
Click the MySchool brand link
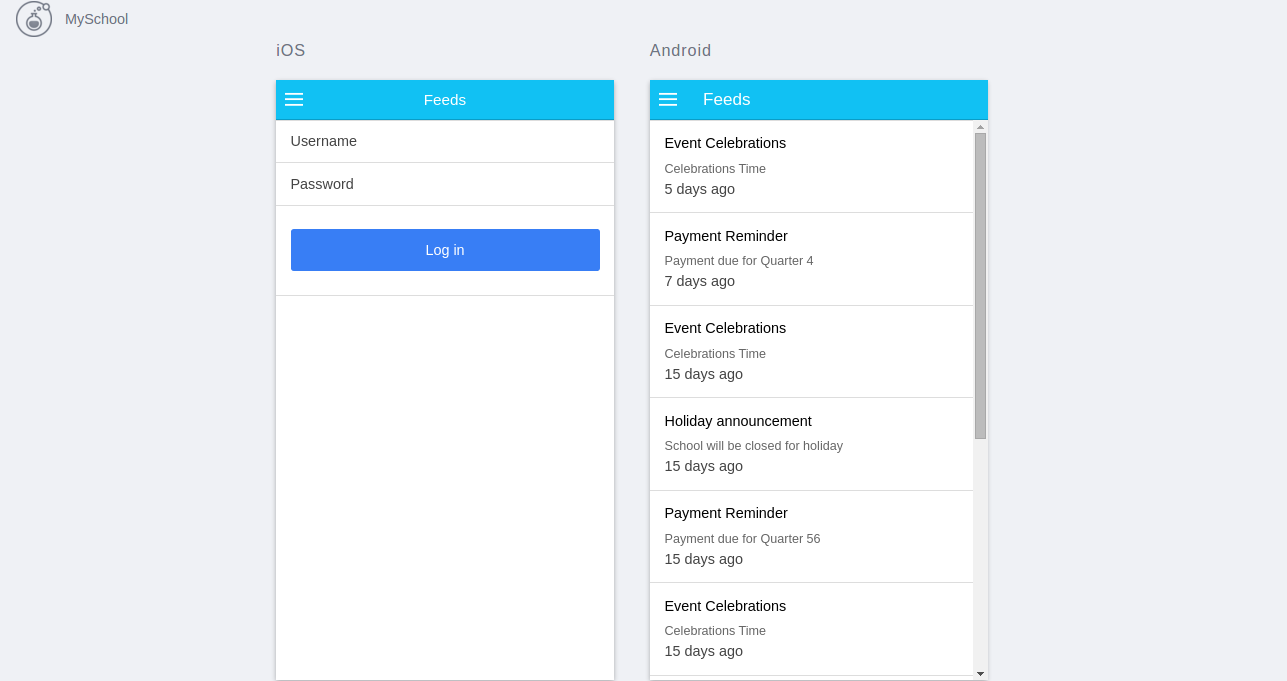pyautogui.click(x=96, y=19)
